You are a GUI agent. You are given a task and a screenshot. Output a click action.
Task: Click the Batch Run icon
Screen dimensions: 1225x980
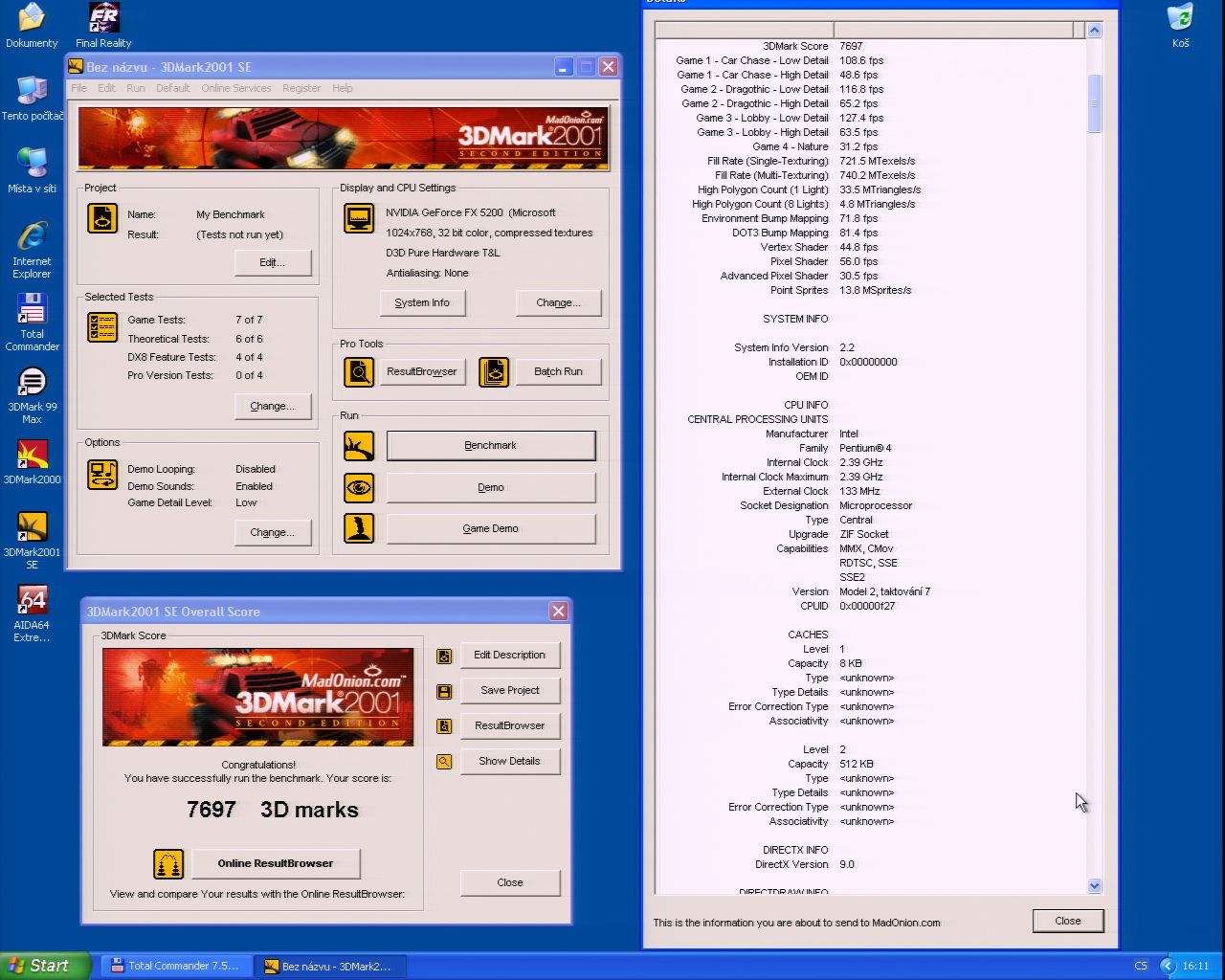[x=494, y=371]
